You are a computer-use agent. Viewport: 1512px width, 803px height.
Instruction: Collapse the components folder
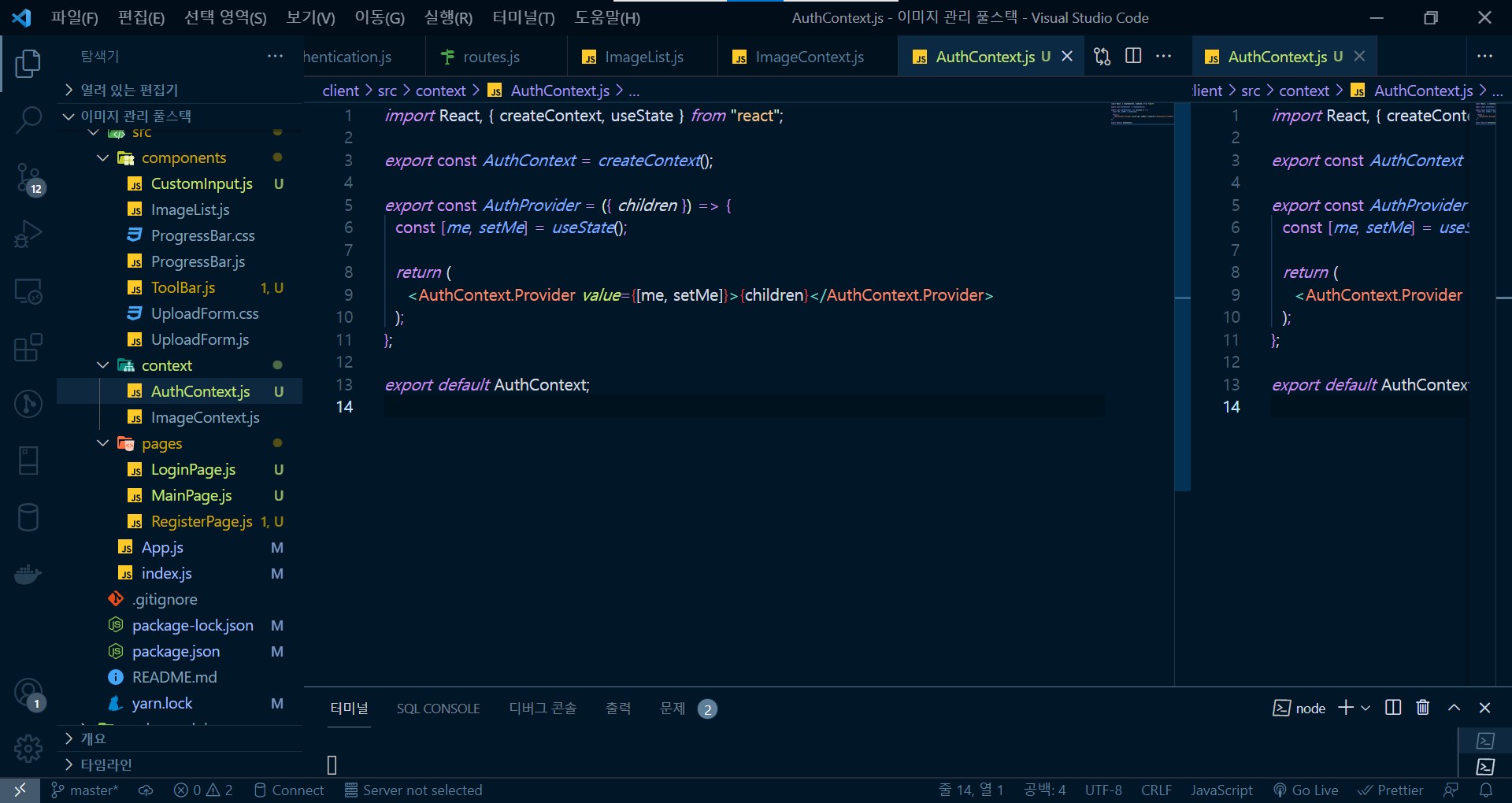click(103, 158)
